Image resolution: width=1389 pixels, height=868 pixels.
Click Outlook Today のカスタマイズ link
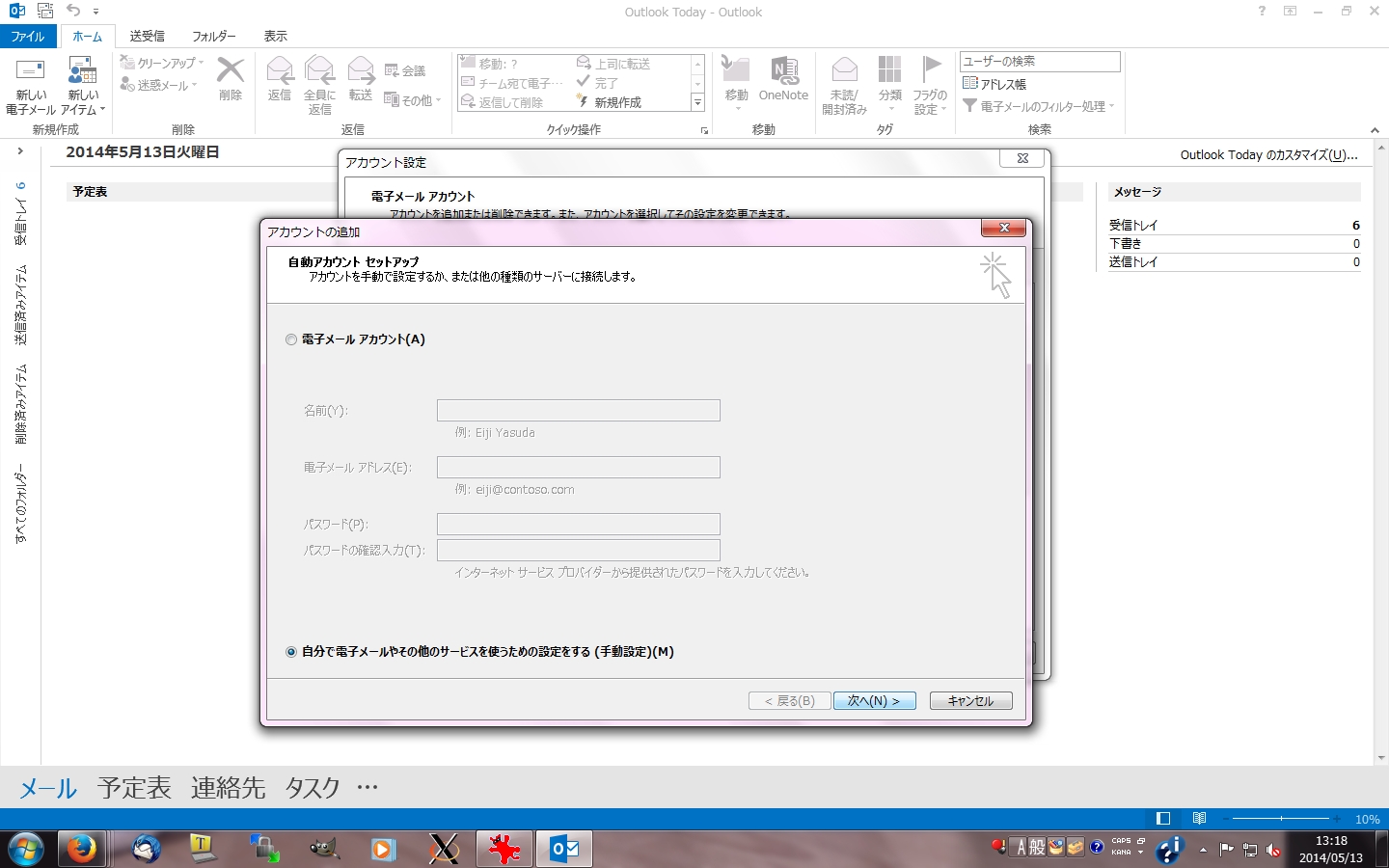coord(1269,155)
